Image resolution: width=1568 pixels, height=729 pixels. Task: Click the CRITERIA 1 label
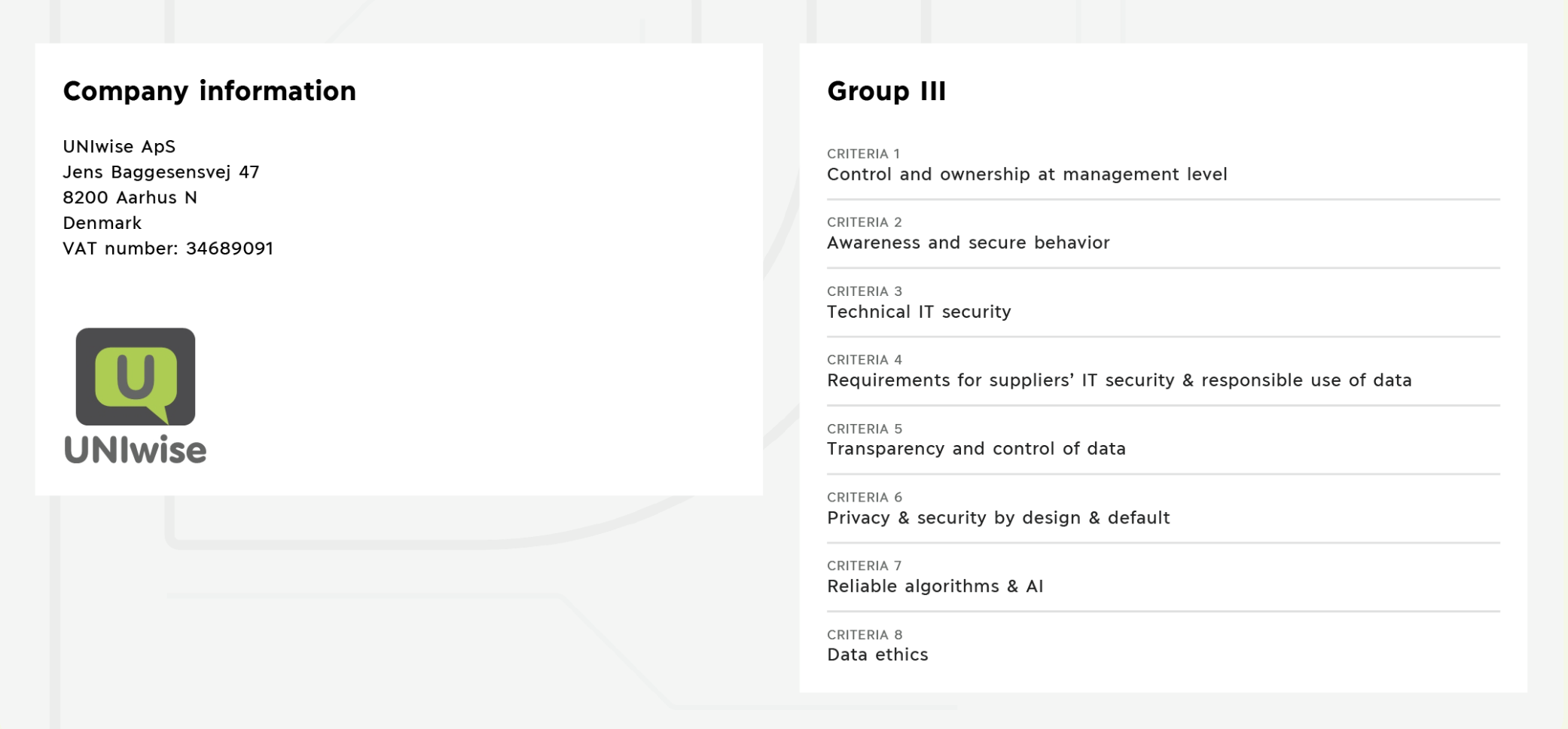[x=863, y=154]
